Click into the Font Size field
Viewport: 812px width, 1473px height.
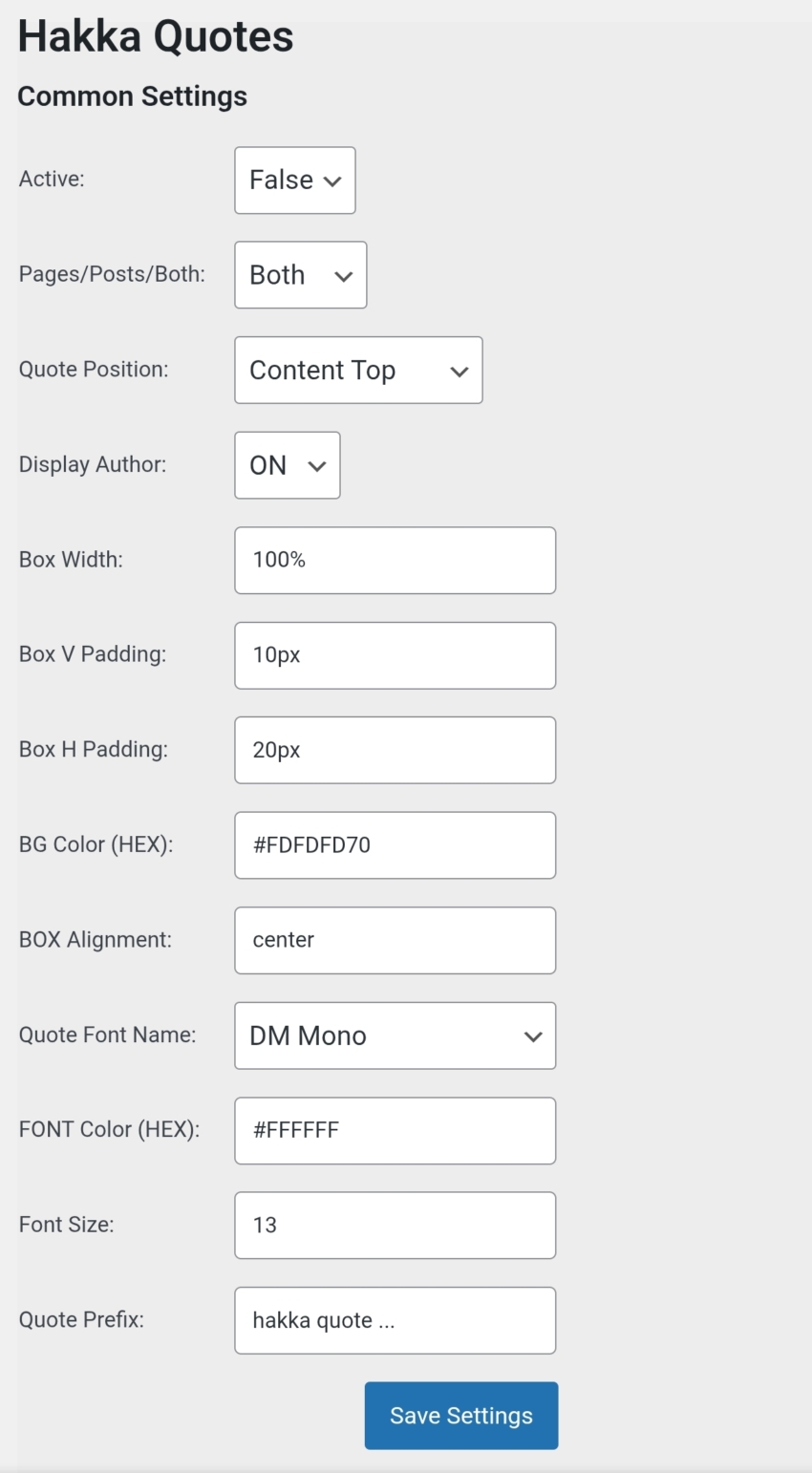pyautogui.click(x=395, y=1225)
